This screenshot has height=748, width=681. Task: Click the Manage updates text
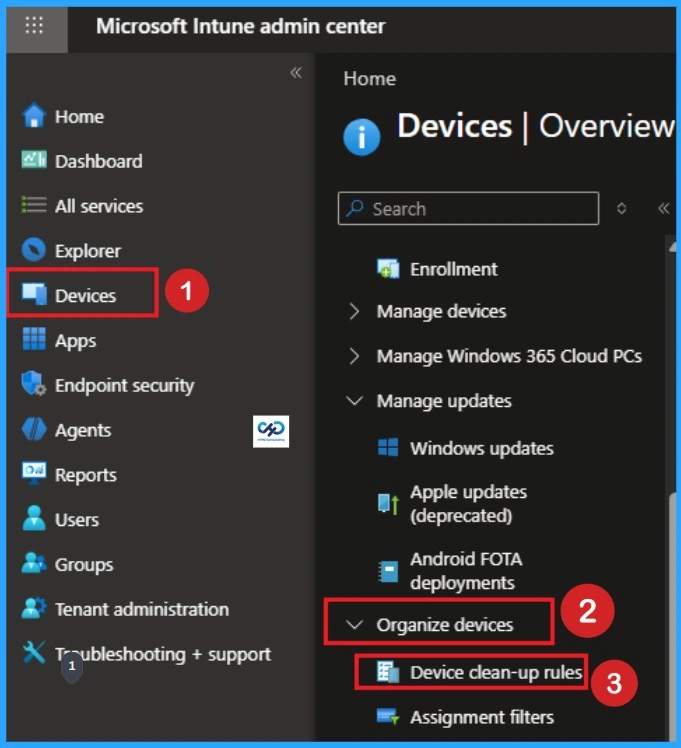[x=444, y=401]
